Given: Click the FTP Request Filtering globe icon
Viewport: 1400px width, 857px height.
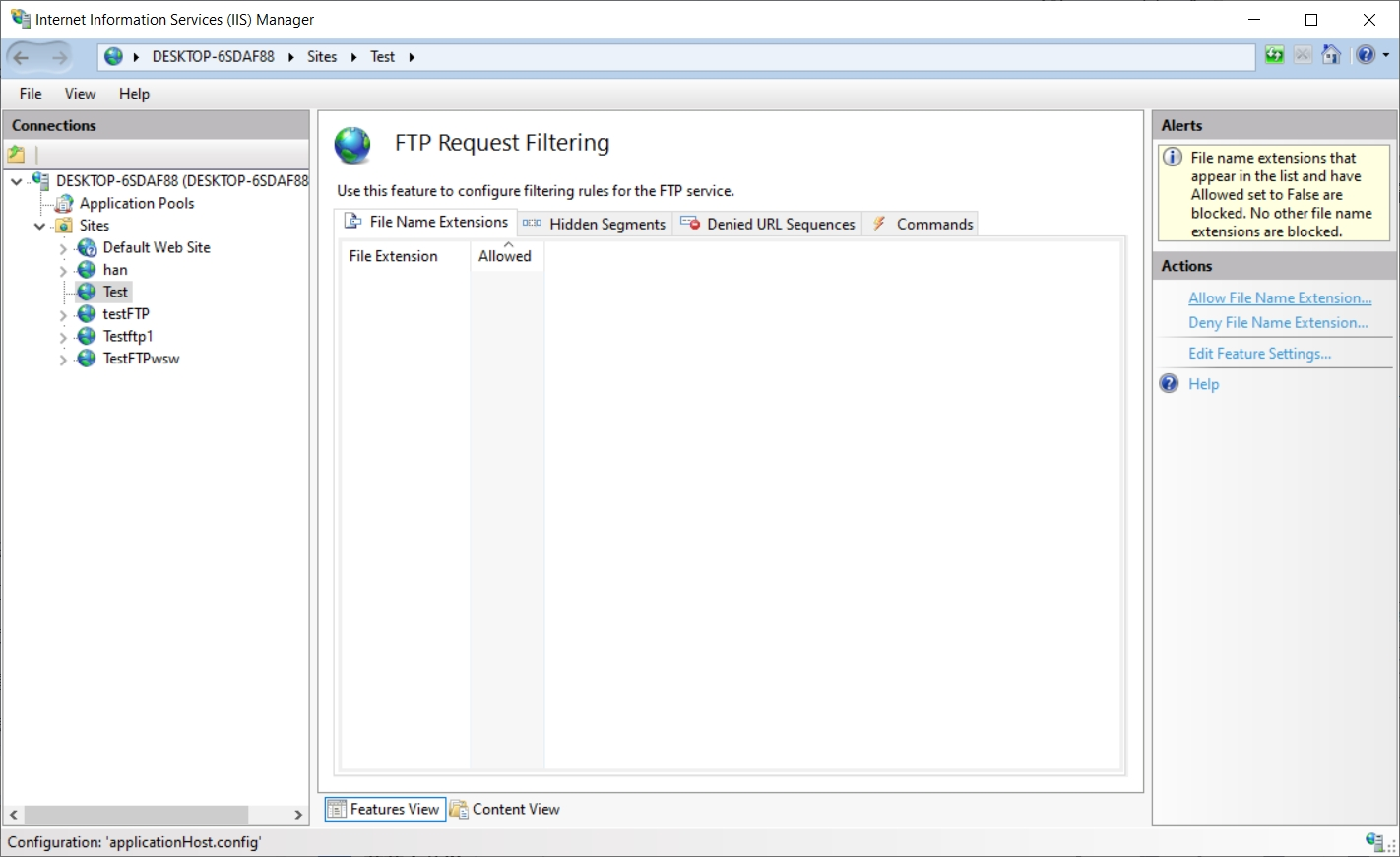Looking at the screenshot, I should click(x=352, y=145).
